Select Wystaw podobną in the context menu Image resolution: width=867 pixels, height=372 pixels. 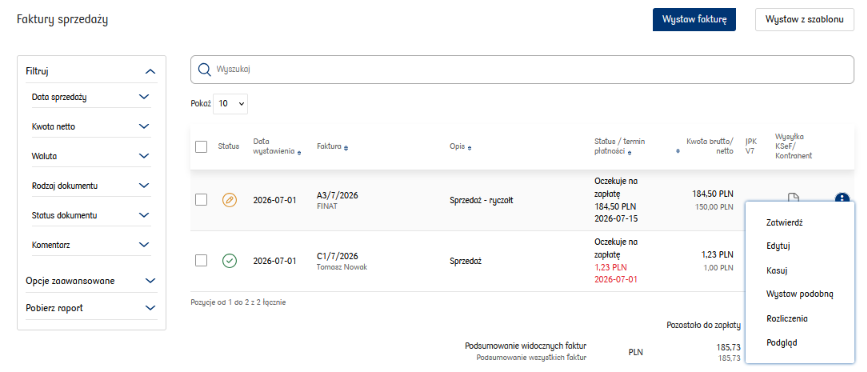pyautogui.click(x=800, y=294)
